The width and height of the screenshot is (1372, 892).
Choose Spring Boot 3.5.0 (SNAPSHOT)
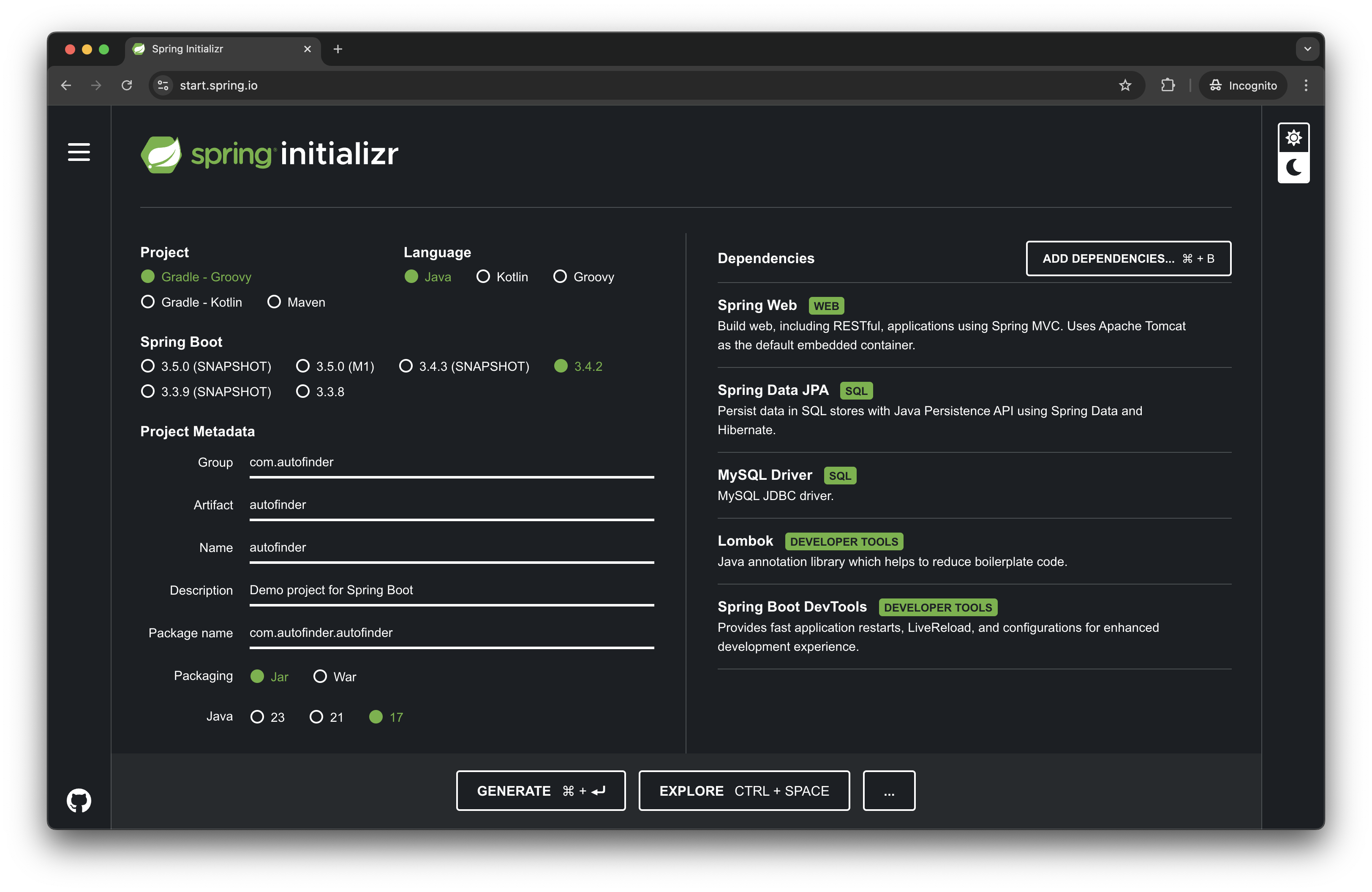206,366
